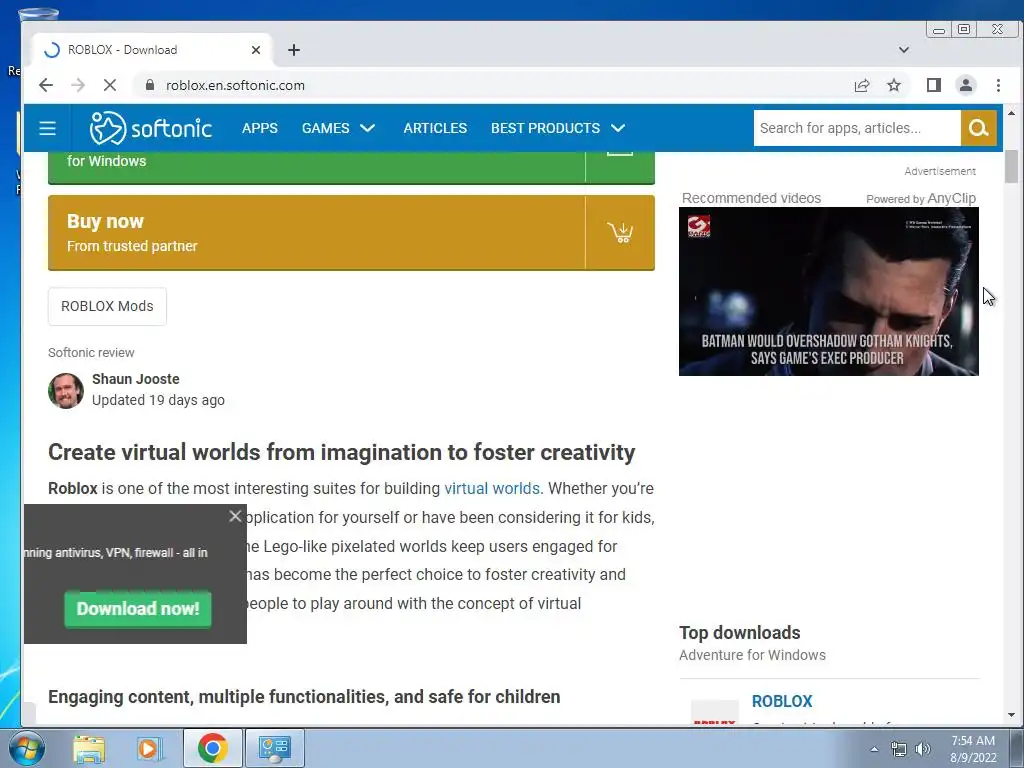
Task: Bookmark this page with star icon
Action: pyautogui.click(x=894, y=85)
